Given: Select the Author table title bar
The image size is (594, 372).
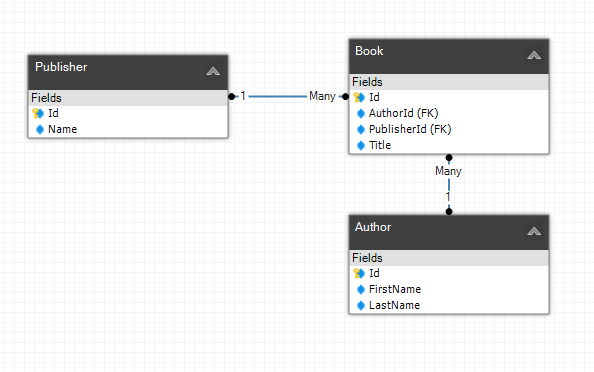Looking at the screenshot, I should 449,232.
